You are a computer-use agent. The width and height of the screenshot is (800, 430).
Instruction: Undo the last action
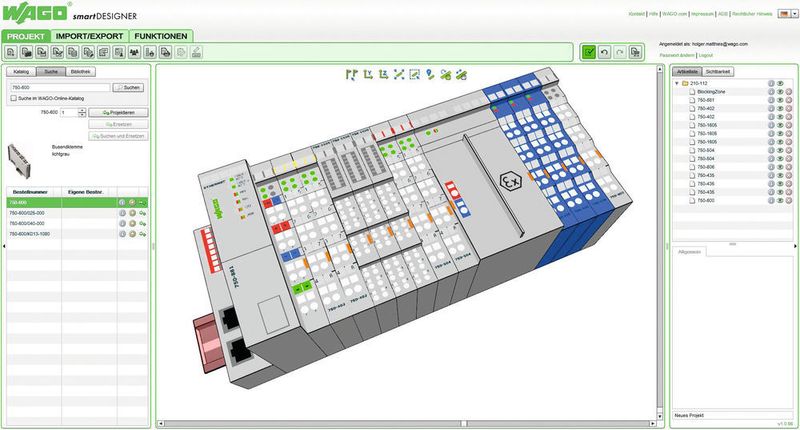605,52
